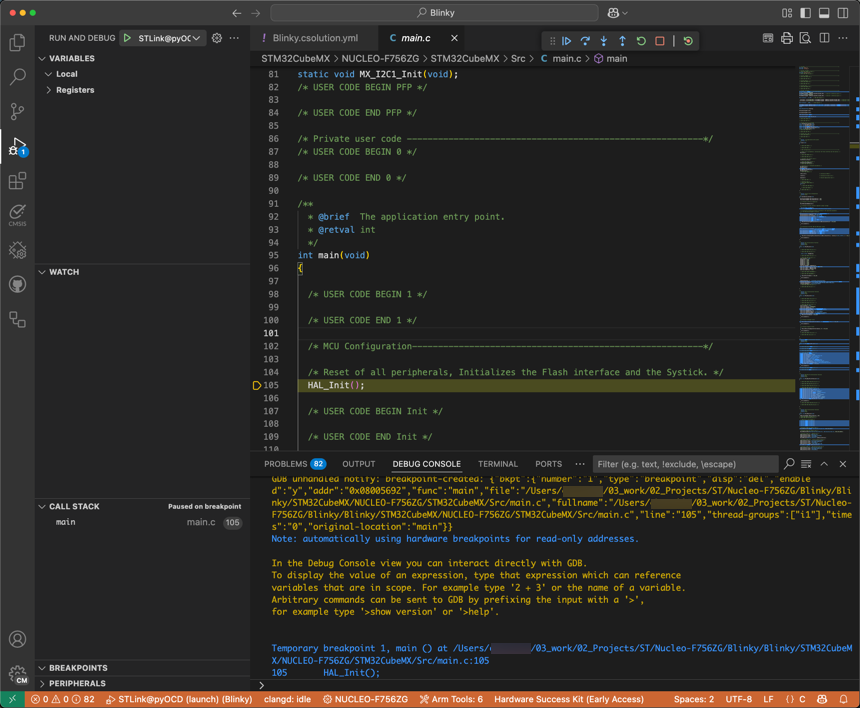Toggle the primary side bar visibility
The width and height of the screenshot is (860, 708).
coord(806,13)
